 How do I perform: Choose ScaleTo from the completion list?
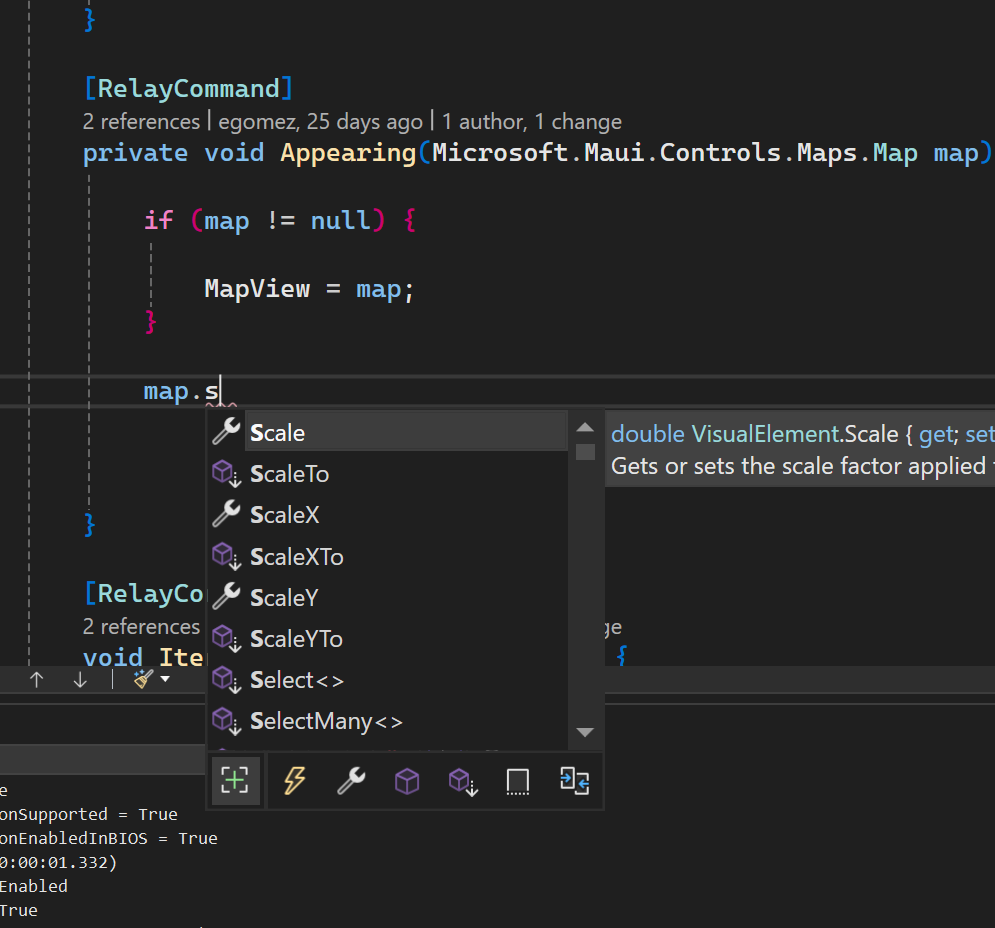[289, 474]
